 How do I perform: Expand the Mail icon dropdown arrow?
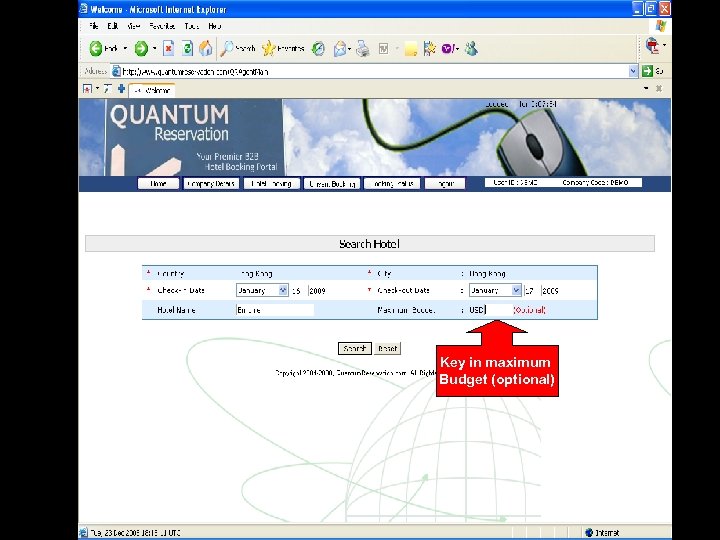click(350, 49)
